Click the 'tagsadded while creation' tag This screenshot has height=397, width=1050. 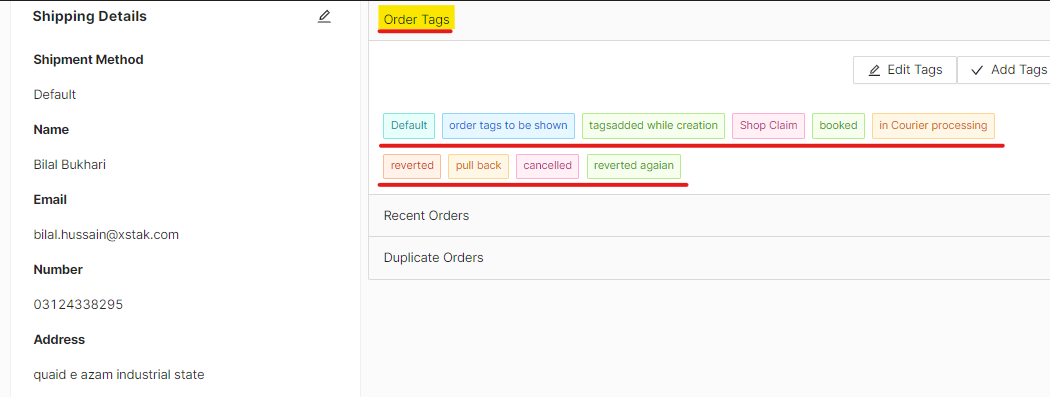click(x=654, y=126)
